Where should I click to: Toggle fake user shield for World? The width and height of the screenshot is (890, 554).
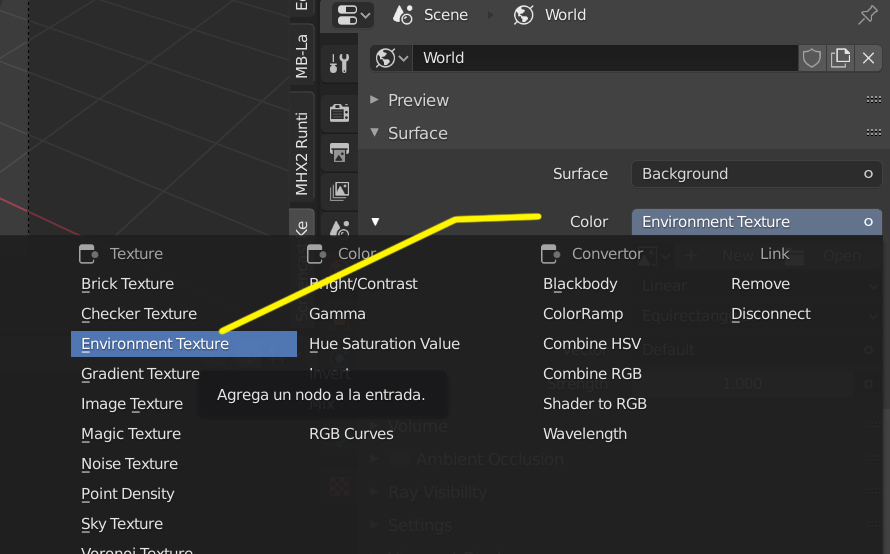point(812,58)
